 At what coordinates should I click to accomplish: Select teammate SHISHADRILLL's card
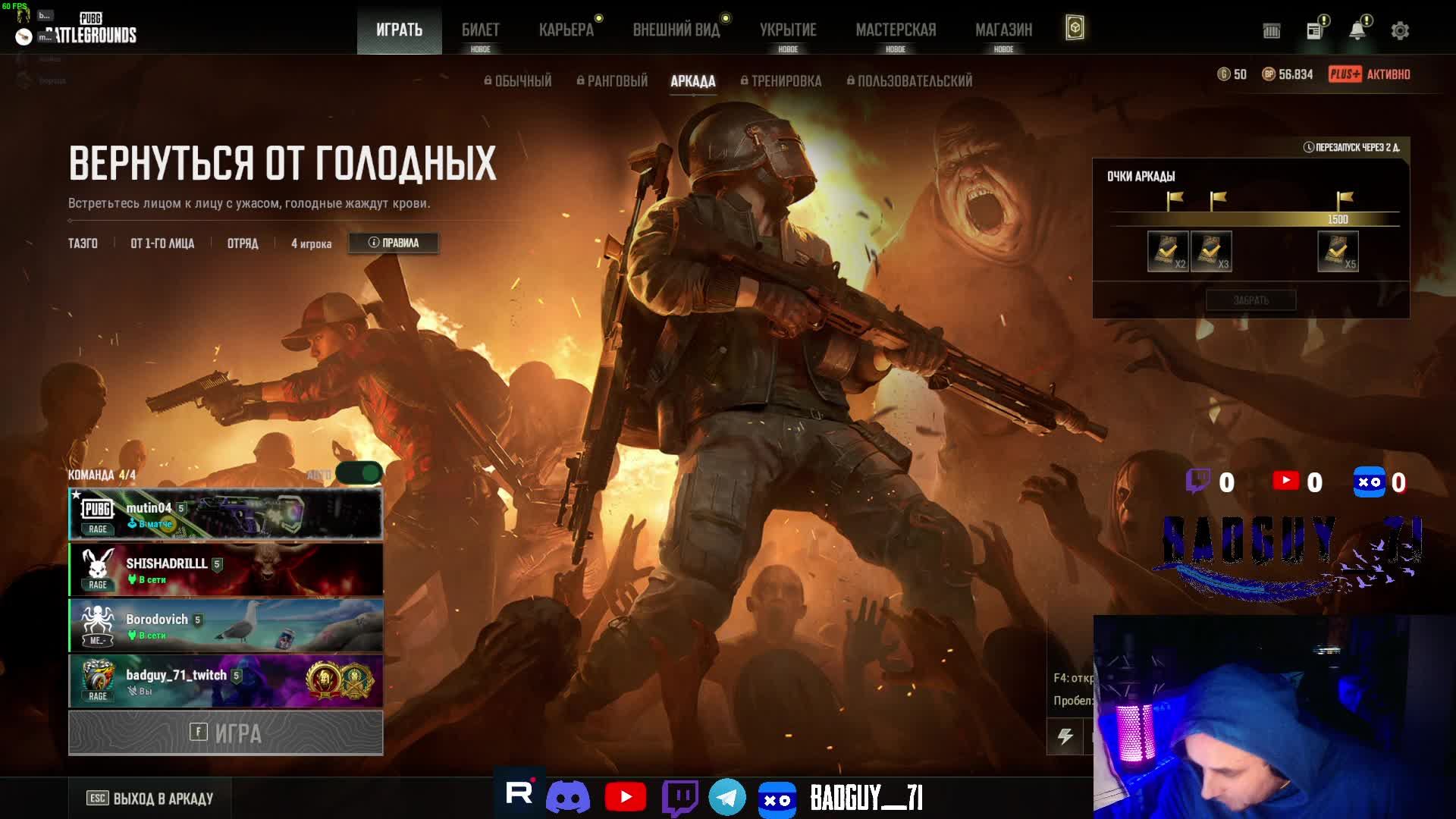(x=226, y=570)
